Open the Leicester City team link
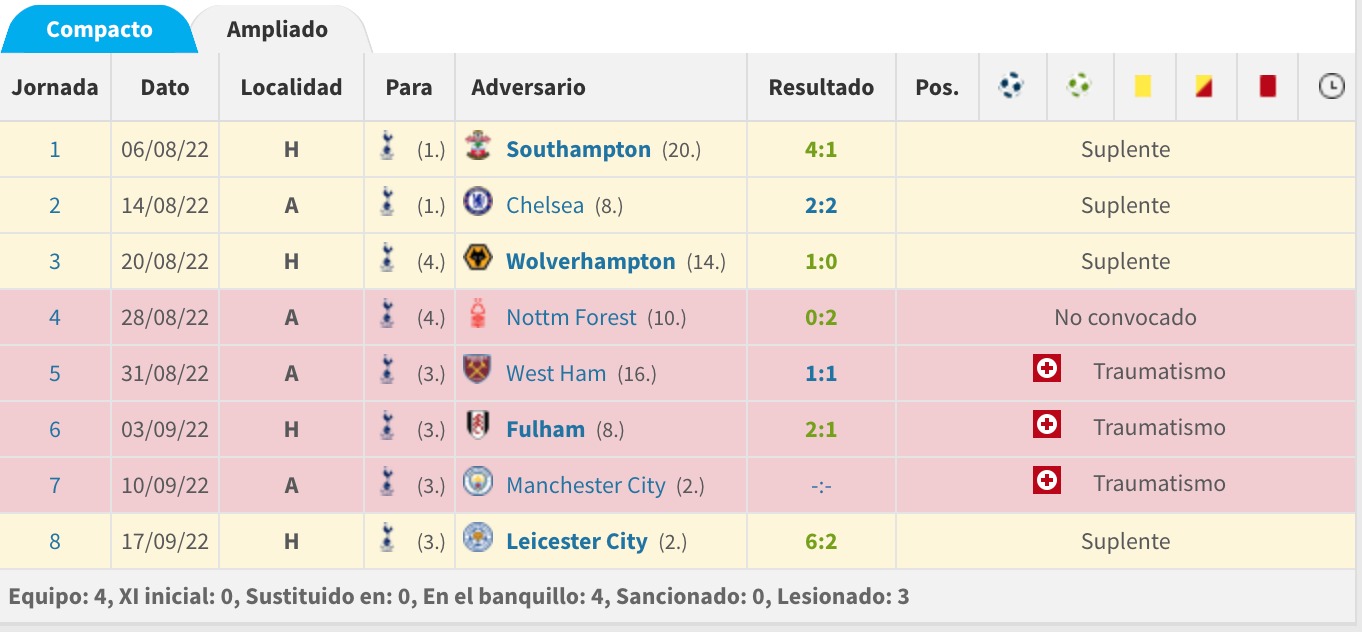The image size is (1362, 632). (x=577, y=542)
